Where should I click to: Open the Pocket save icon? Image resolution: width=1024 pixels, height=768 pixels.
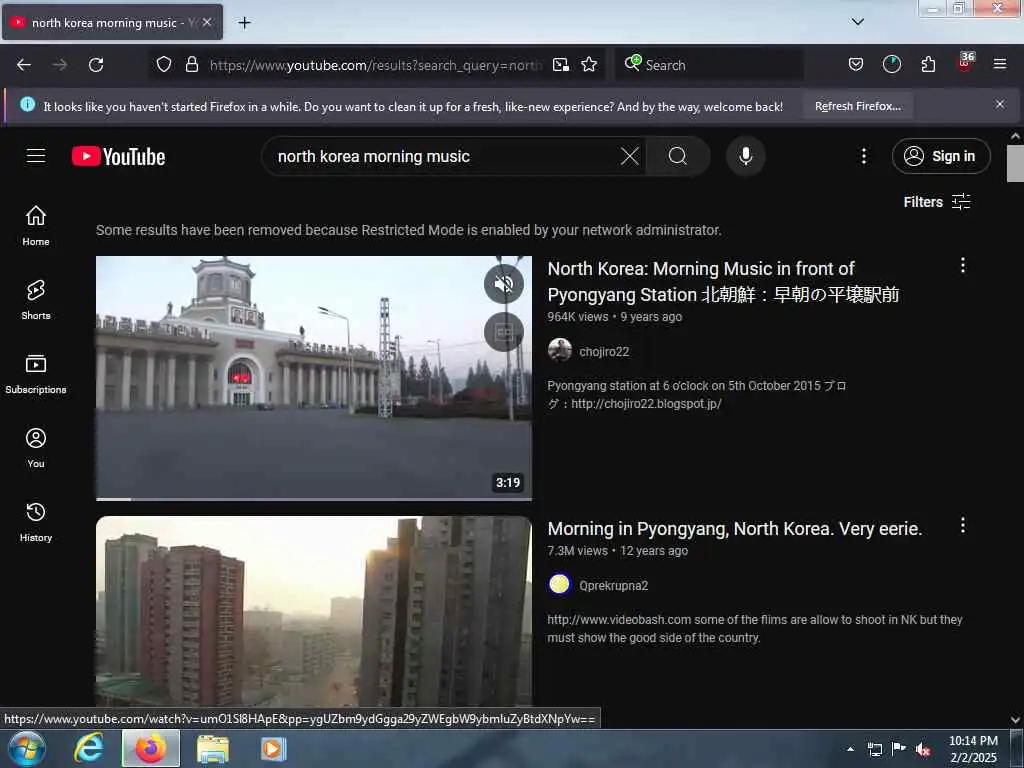pos(856,64)
